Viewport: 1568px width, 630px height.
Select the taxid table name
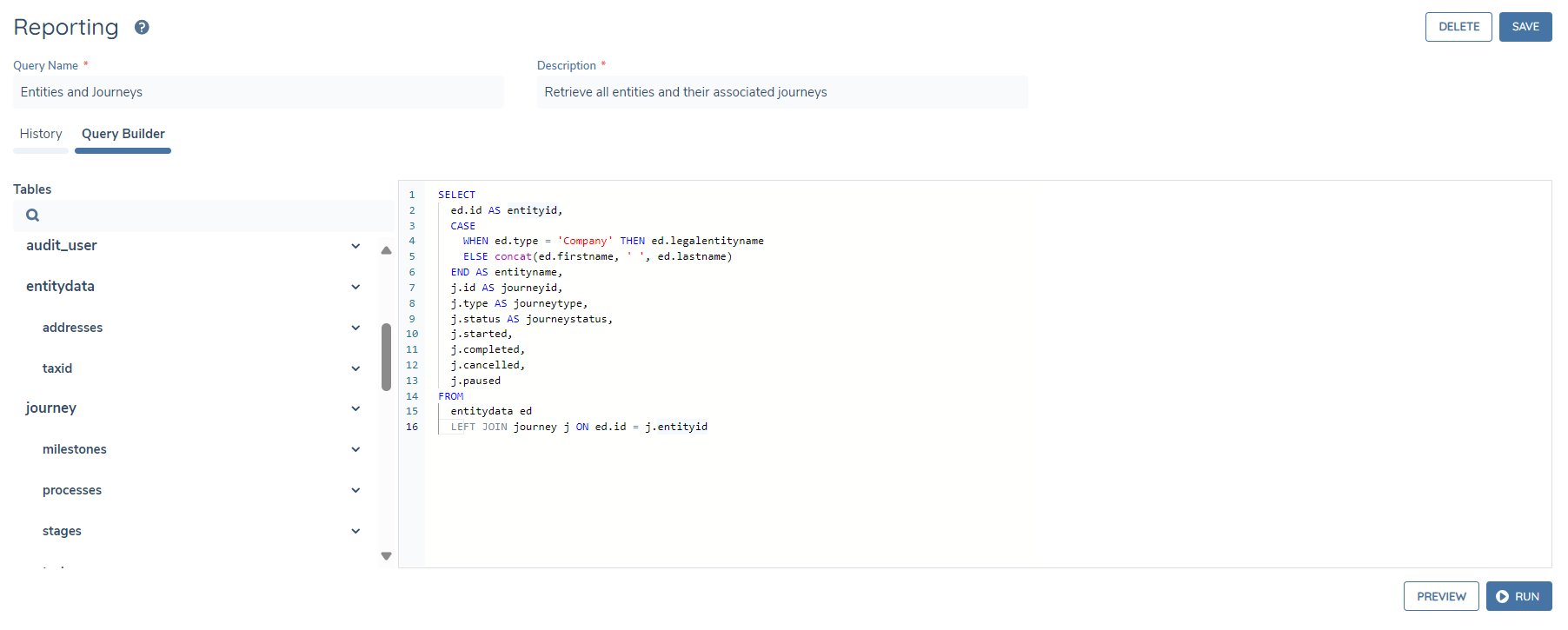(x=57, y=368)
